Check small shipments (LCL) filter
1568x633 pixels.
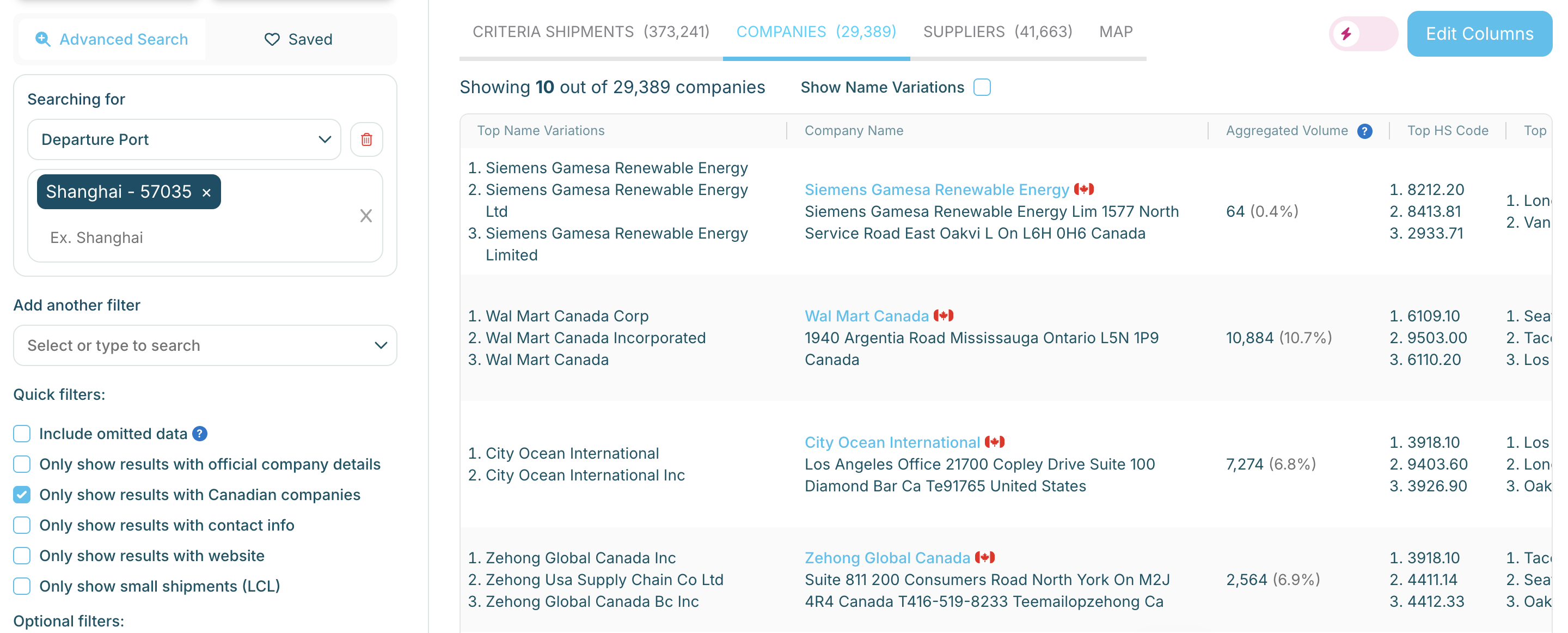click(22, 586)
